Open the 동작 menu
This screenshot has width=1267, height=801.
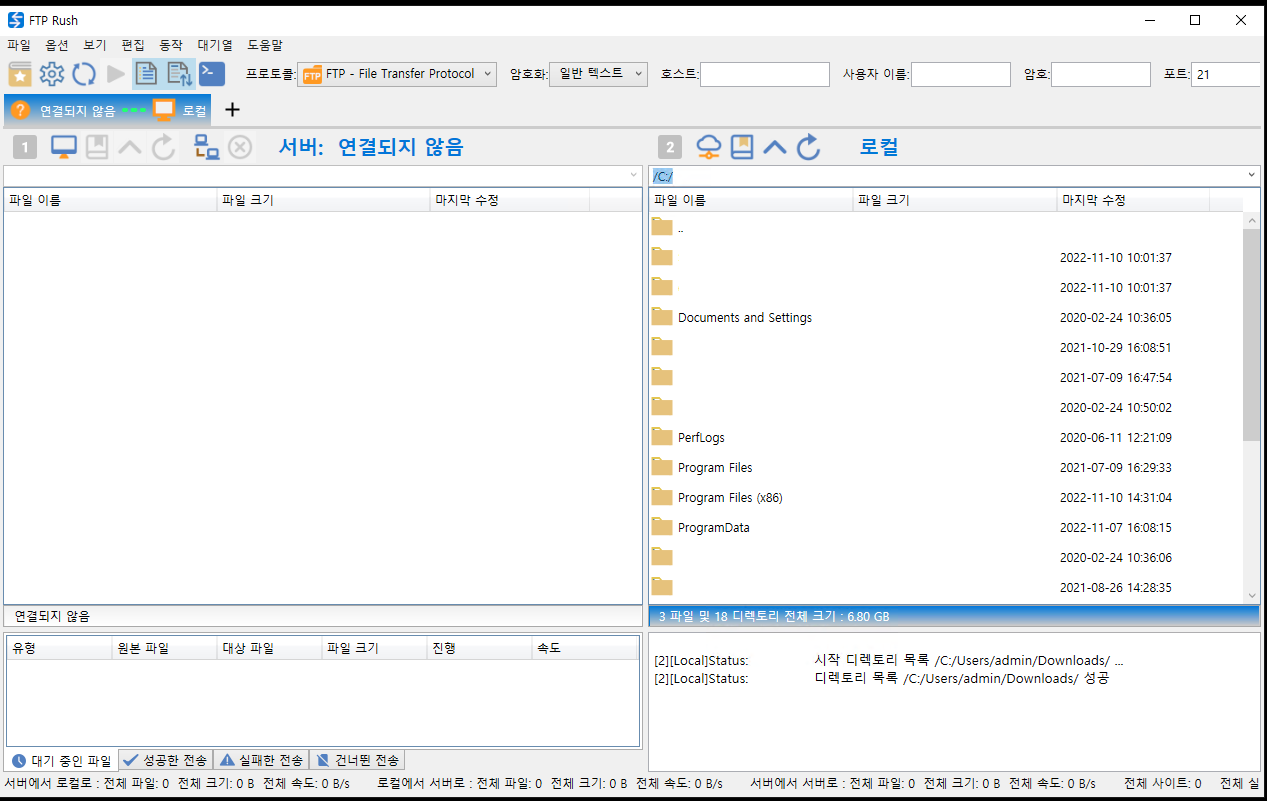171,45
